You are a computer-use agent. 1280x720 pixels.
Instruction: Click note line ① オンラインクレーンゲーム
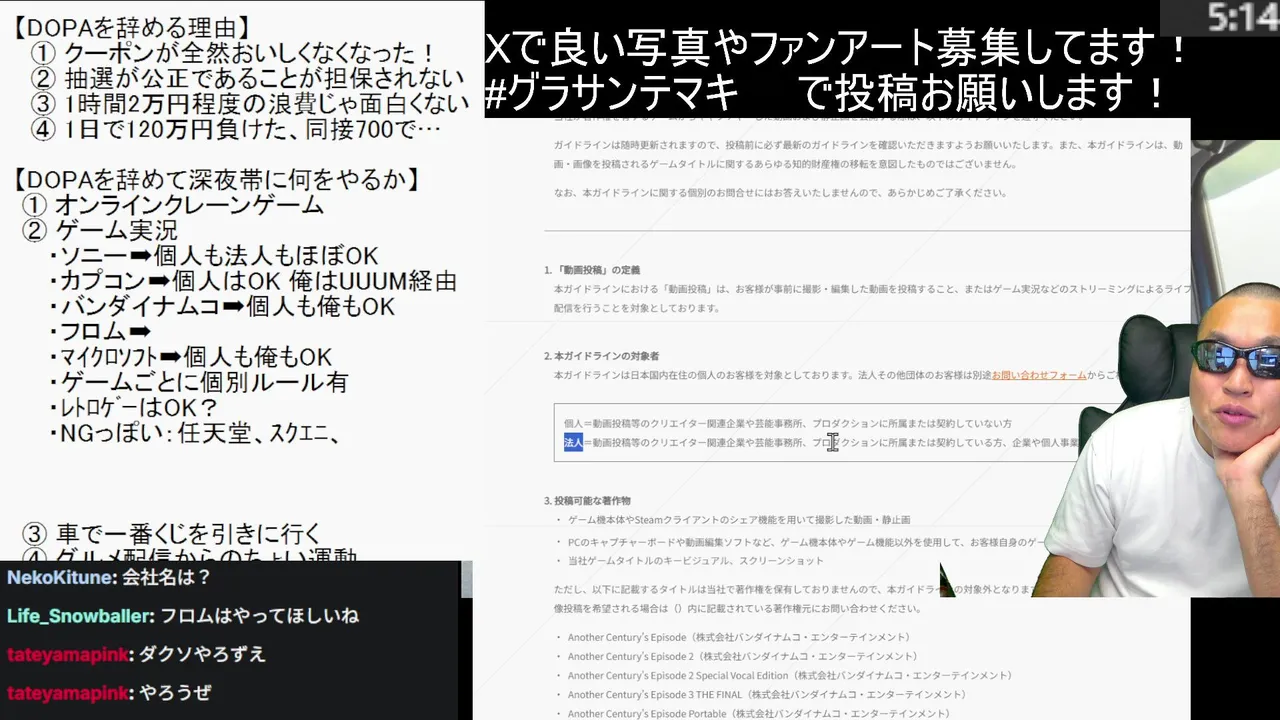coord(173,205)
